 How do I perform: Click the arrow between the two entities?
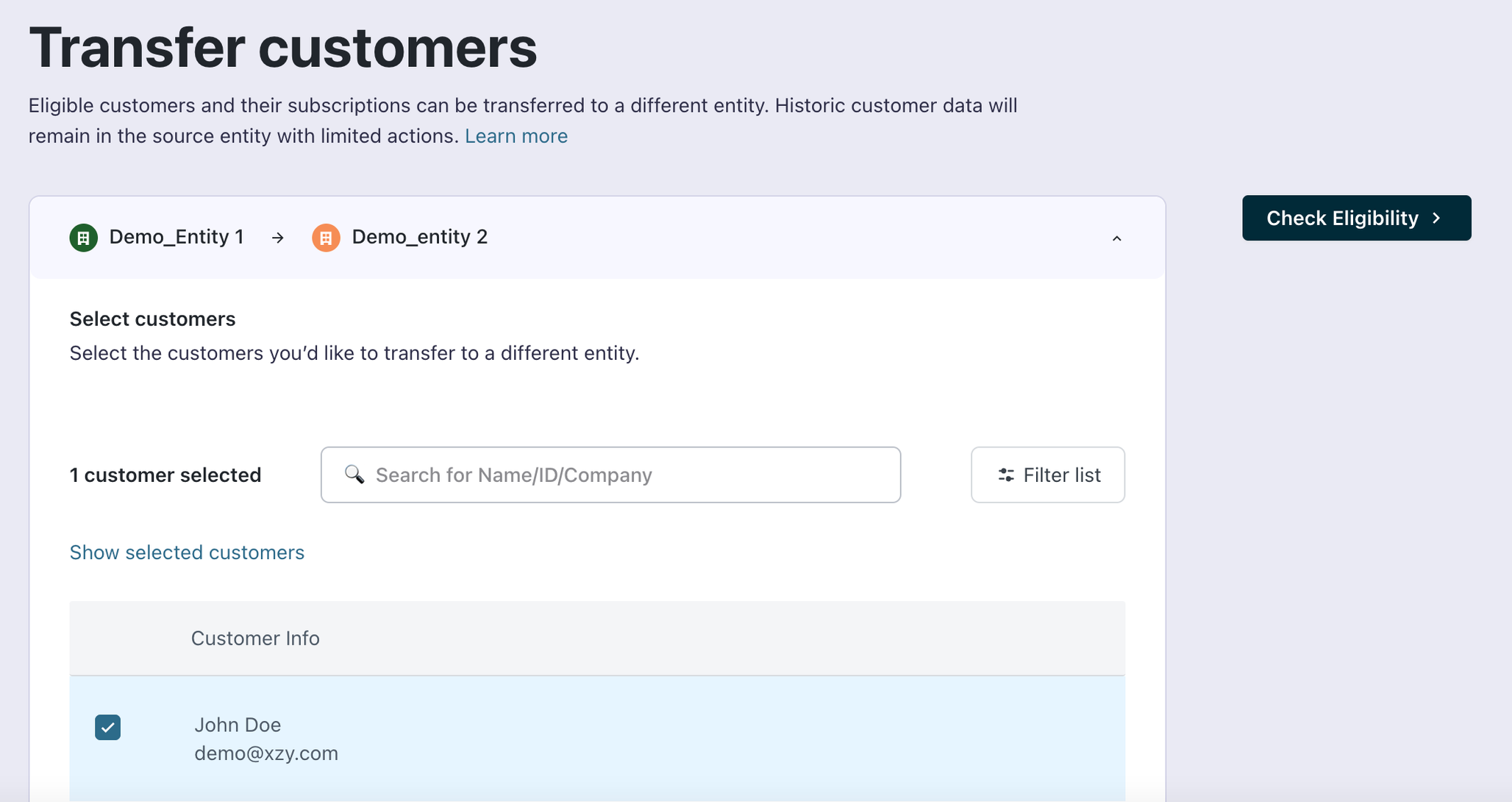[277, 238]
